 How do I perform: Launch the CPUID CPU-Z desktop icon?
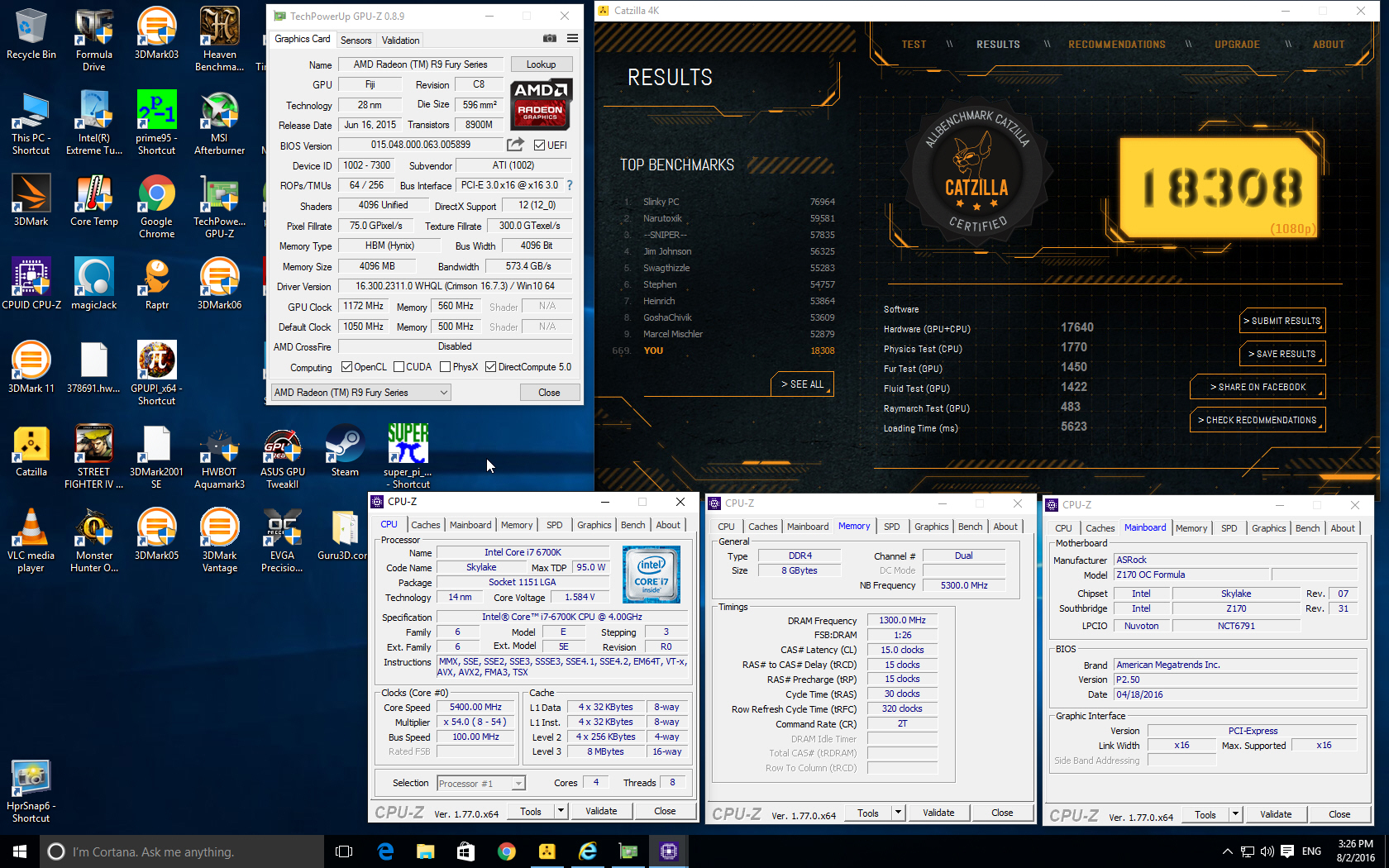coord(31,284)
